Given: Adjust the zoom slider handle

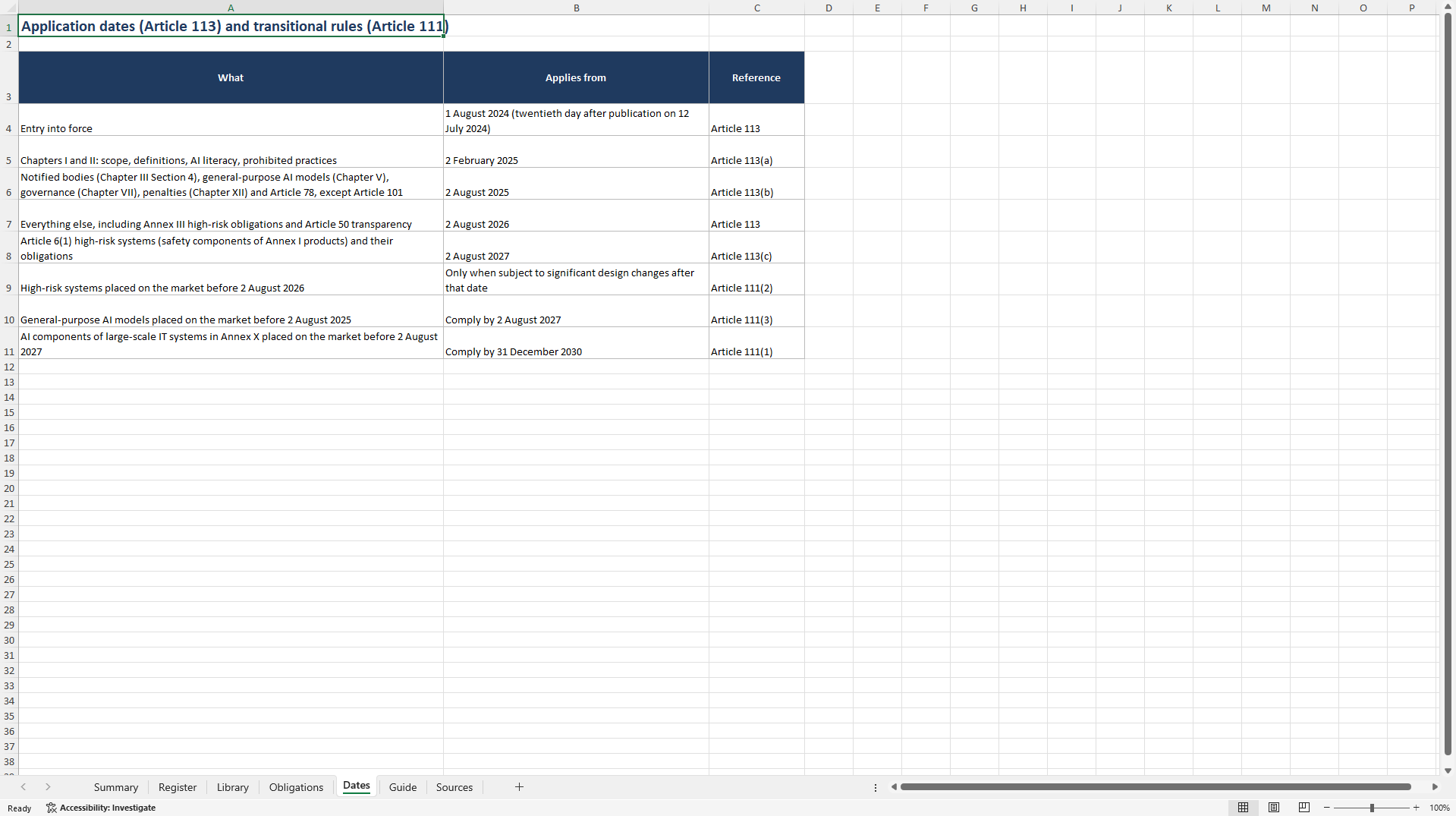Looking at the screenshot, I should (x=1372, y=808).
